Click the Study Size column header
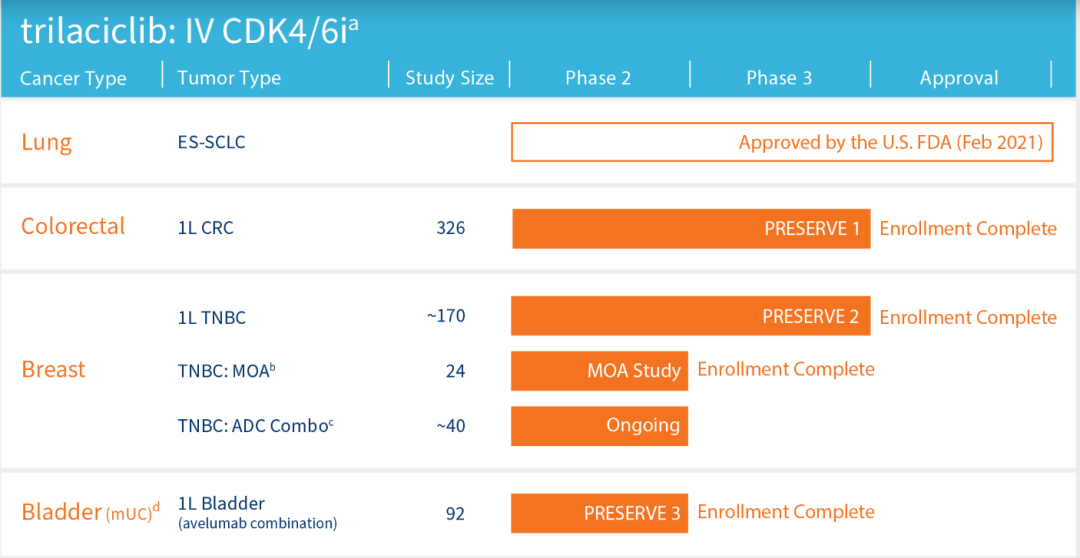This screenshot has width=1080, height=558. [x=449, y=78]
